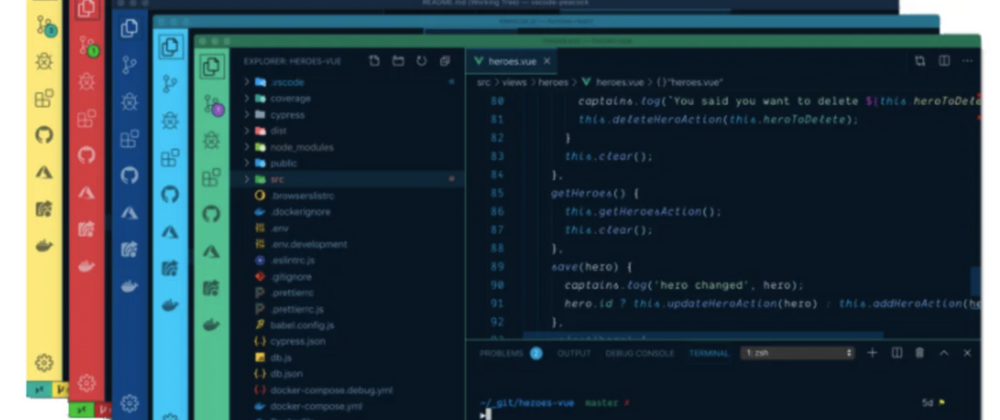
Task: Kill the terminal with trash icon
Action: [919, 353]
